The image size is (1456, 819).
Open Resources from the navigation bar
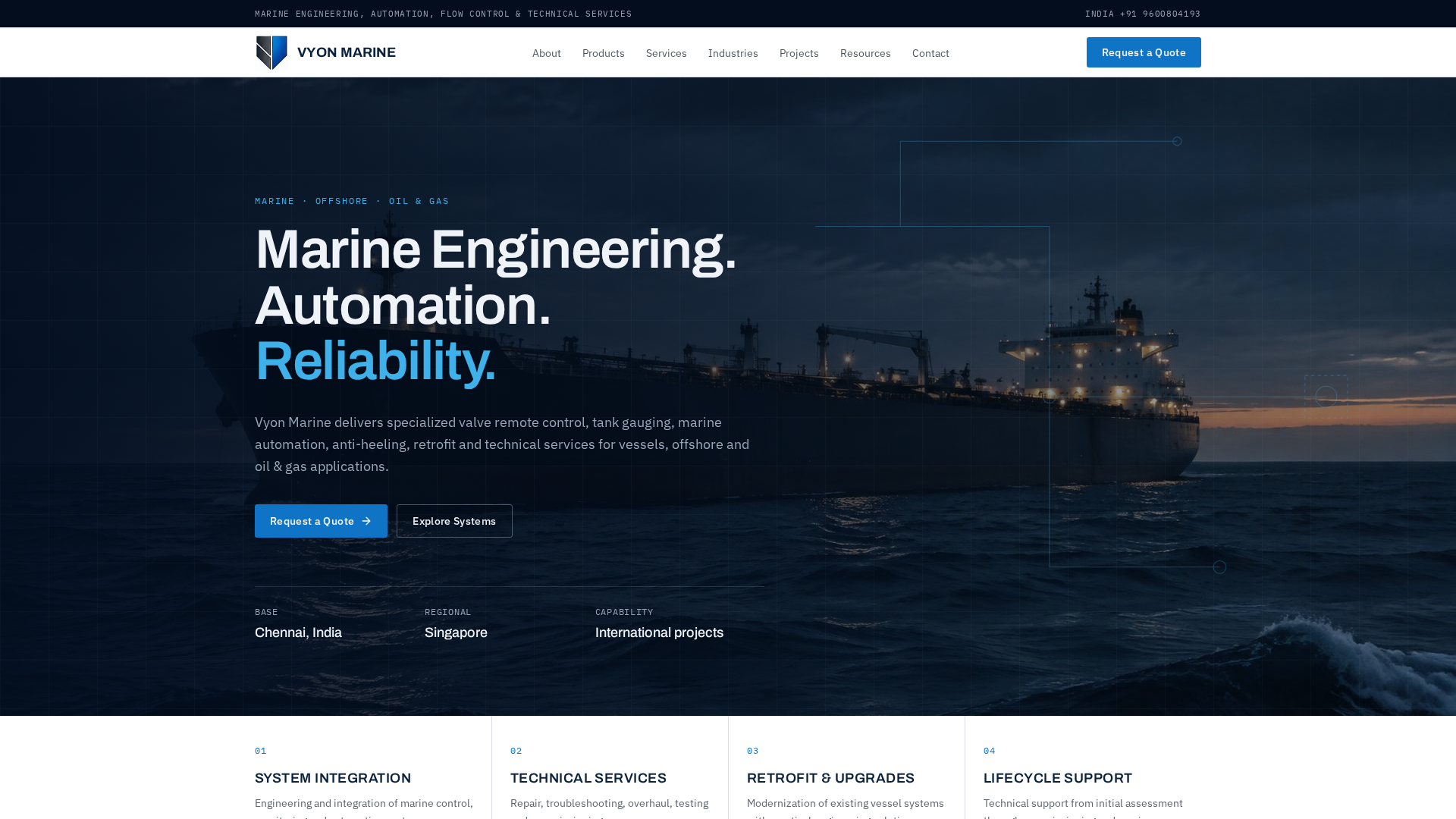click(x=865, y=53)
